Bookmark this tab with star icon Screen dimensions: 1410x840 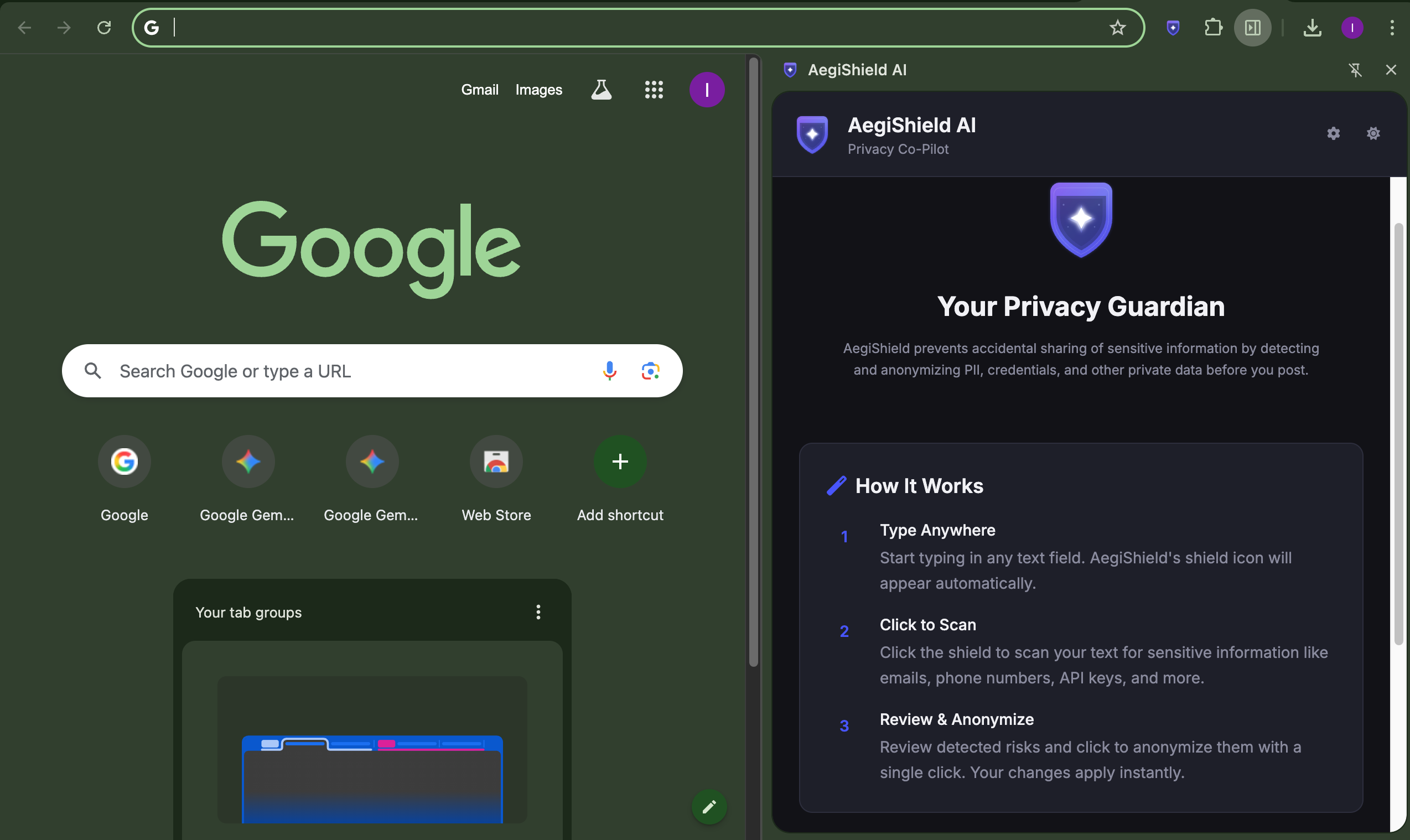click(x=1117, y=27)
